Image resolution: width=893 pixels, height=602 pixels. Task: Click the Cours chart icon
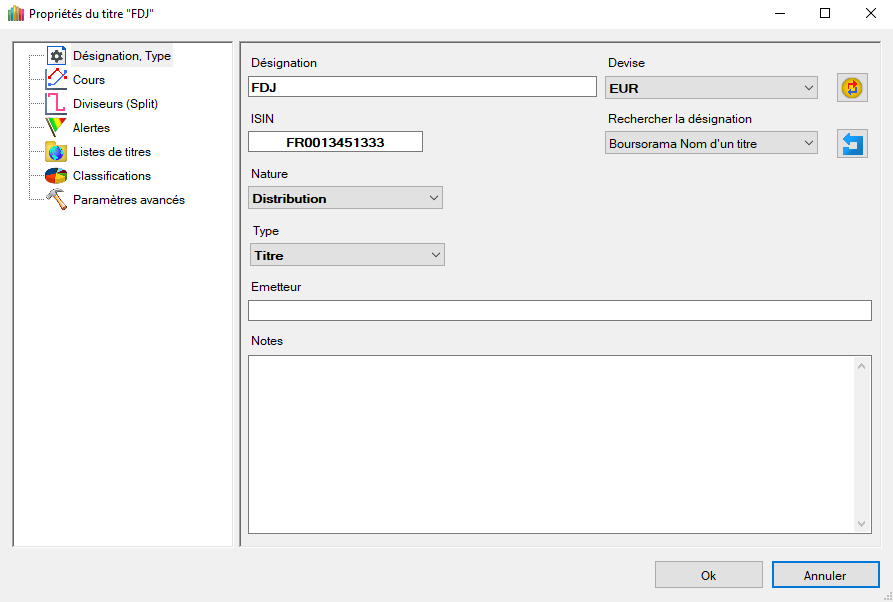coord(56,80)
